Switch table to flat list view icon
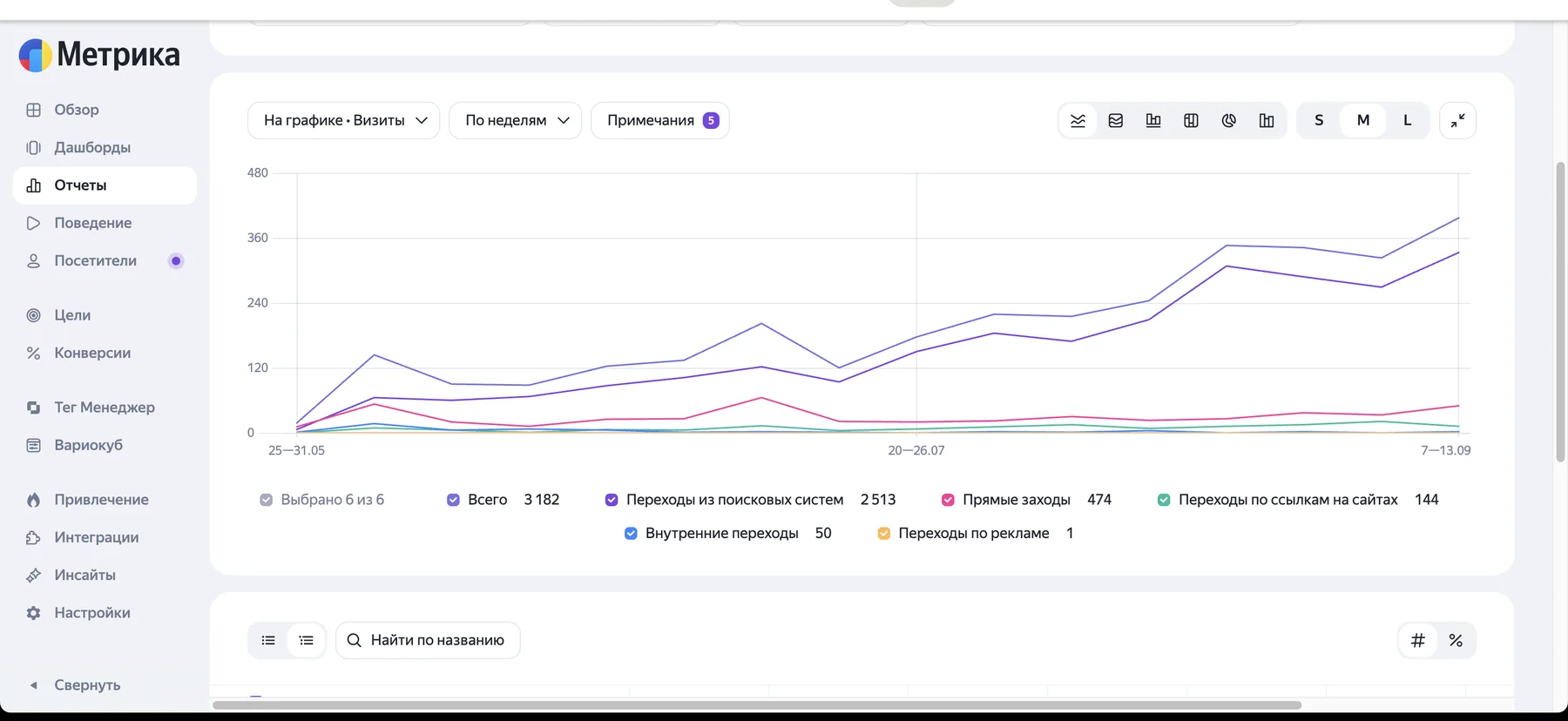The height and width of the screenshot is (721, 1568). coord(268,640)
